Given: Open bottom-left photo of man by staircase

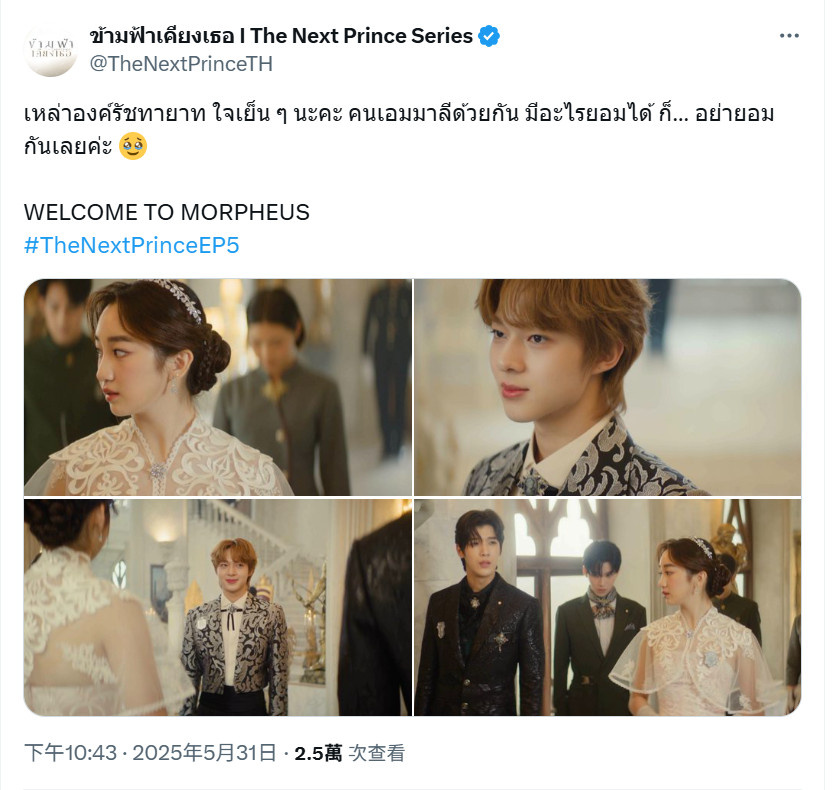Looking at the screenshot, I should 218,607.
